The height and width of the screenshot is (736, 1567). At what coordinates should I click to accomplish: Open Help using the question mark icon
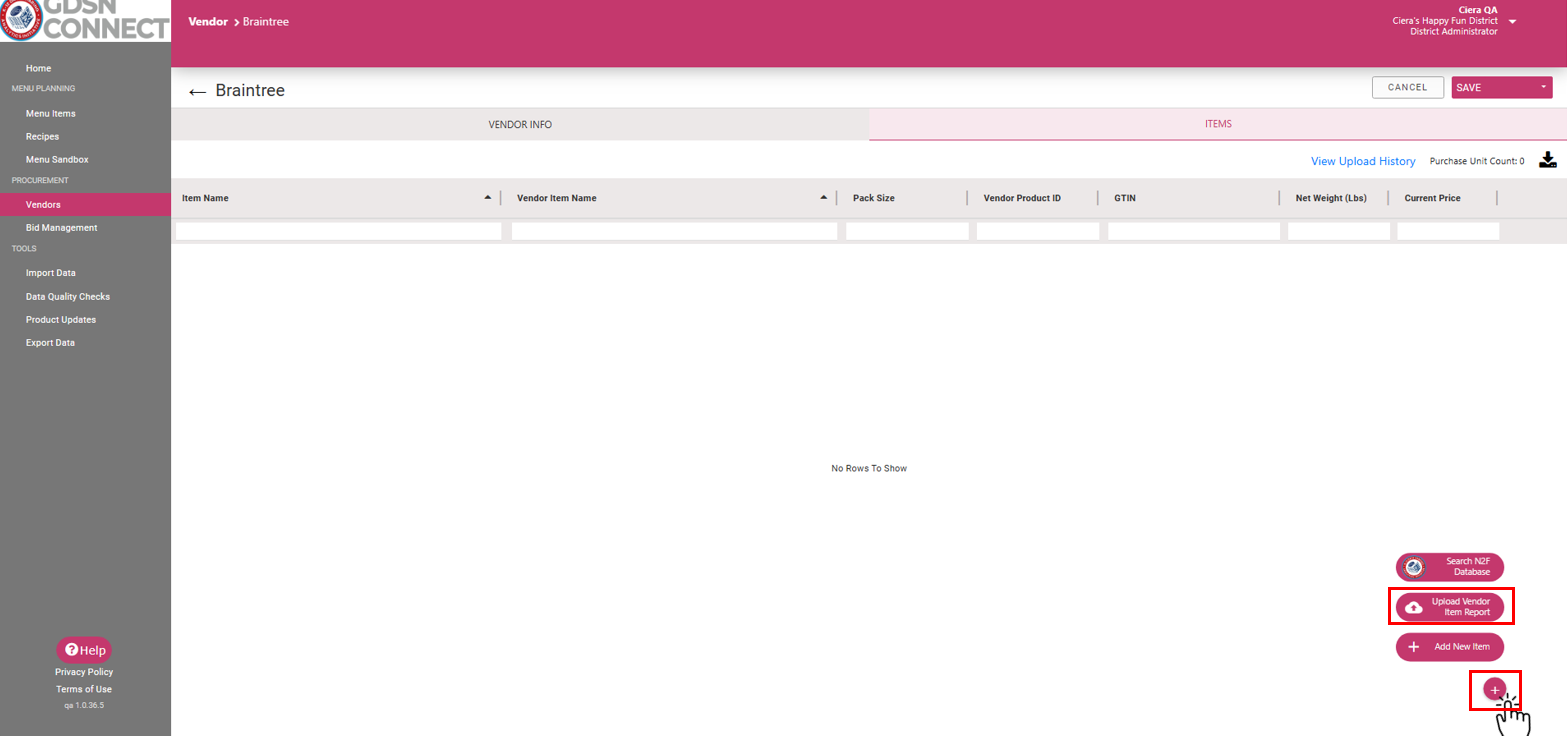click(x=71, y=649)
